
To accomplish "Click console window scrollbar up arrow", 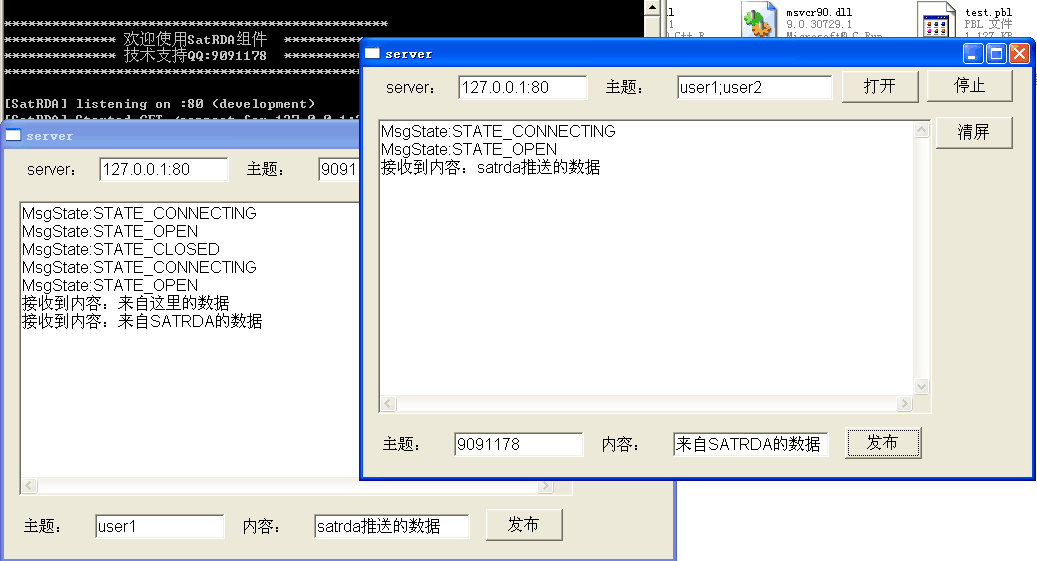I will [652, 8].
